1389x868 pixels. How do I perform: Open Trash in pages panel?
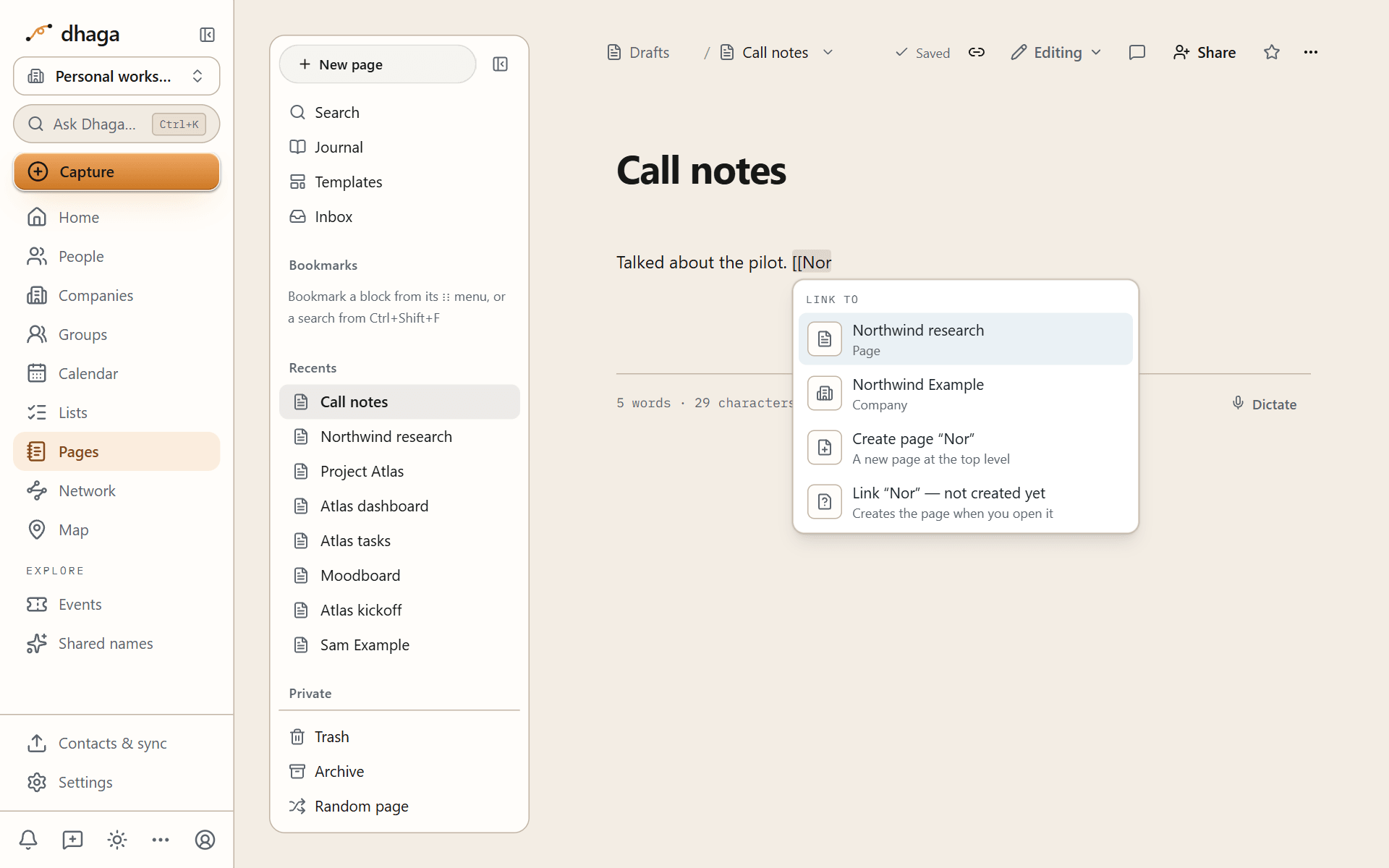pos(399,737)
